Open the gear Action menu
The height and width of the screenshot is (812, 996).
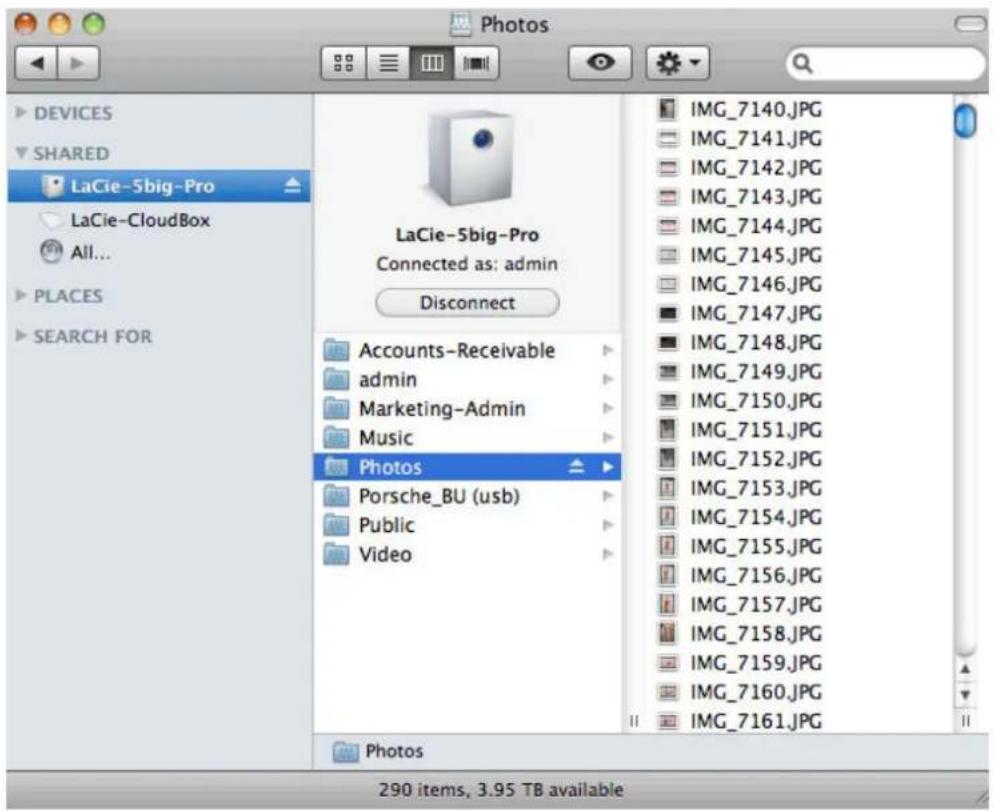pos(678,63)
